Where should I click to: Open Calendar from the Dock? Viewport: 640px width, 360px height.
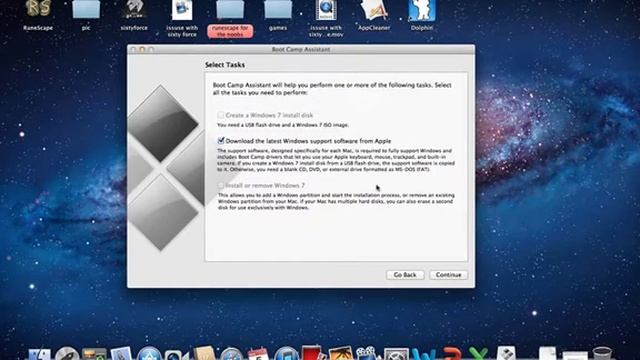pyautogui.click(x=258, y=354)
